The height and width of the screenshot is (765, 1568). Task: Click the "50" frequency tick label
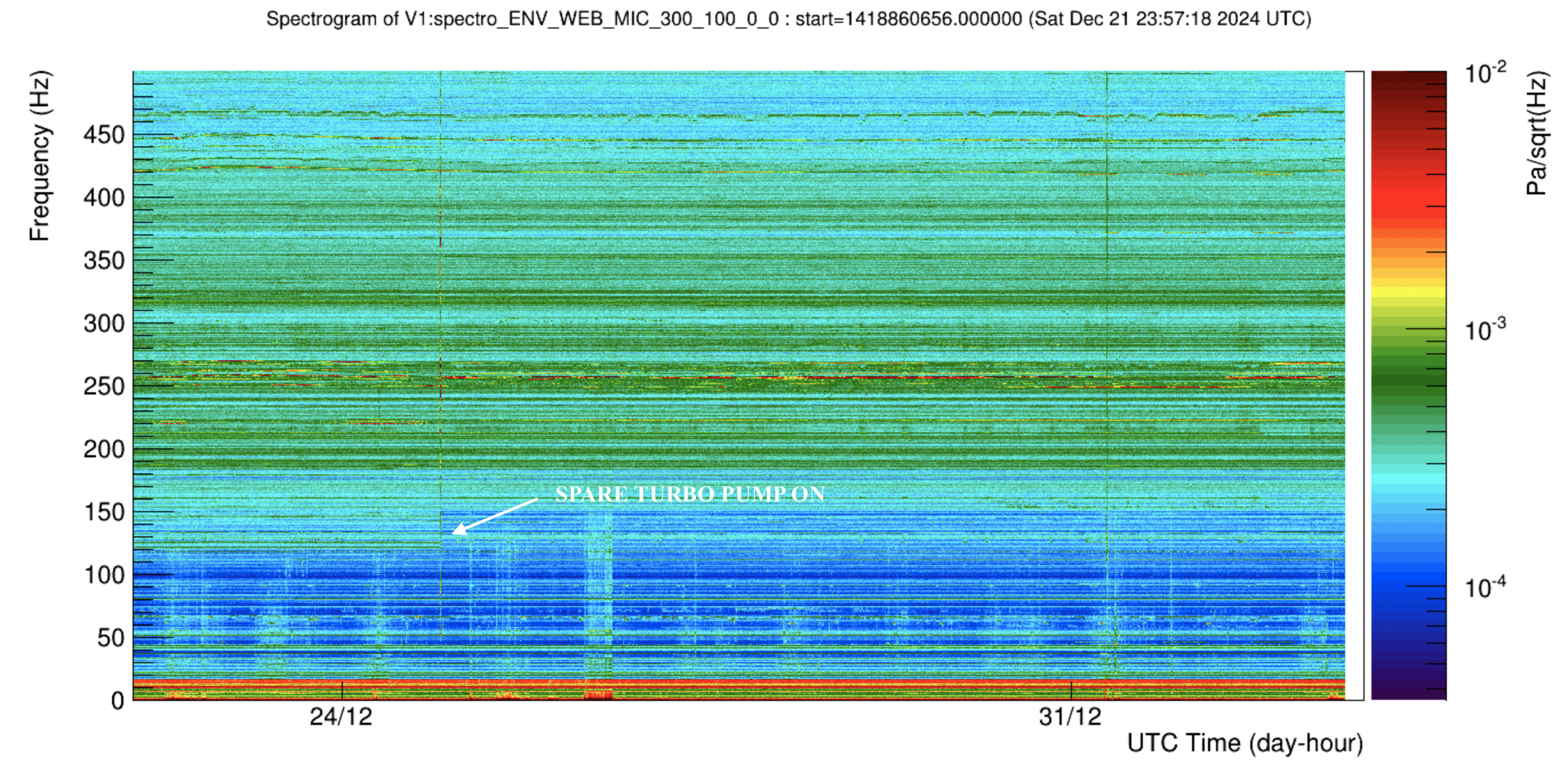[x=111, y=638]
